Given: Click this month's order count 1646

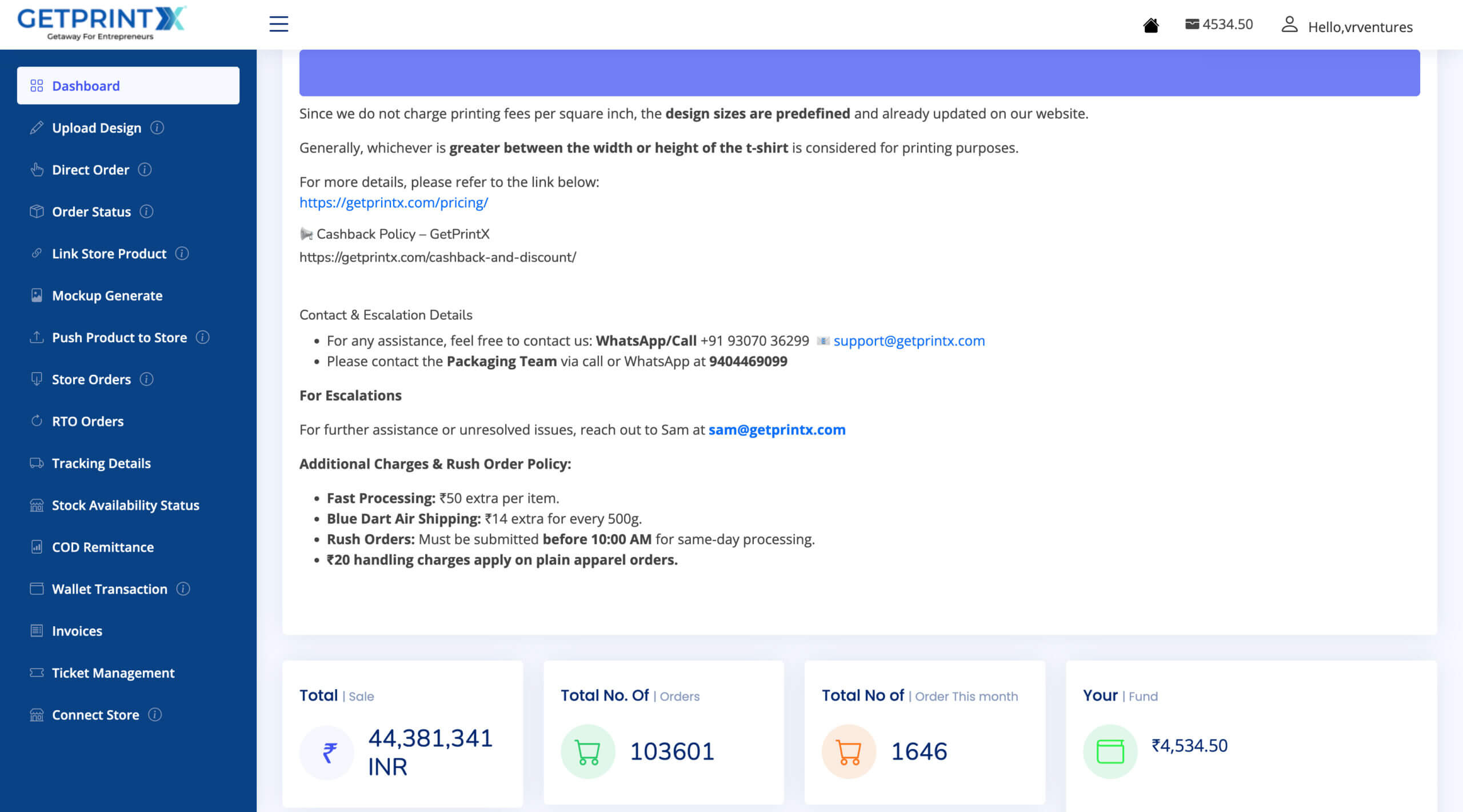Looking at the screenshot, I should (919, 751).
